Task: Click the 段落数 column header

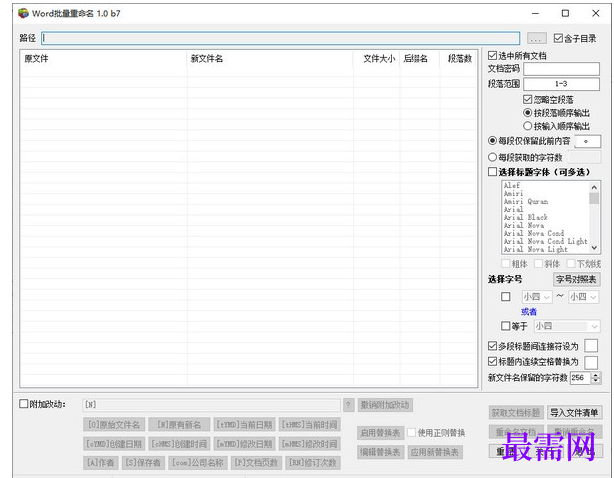Action: [x=459, y=59]
